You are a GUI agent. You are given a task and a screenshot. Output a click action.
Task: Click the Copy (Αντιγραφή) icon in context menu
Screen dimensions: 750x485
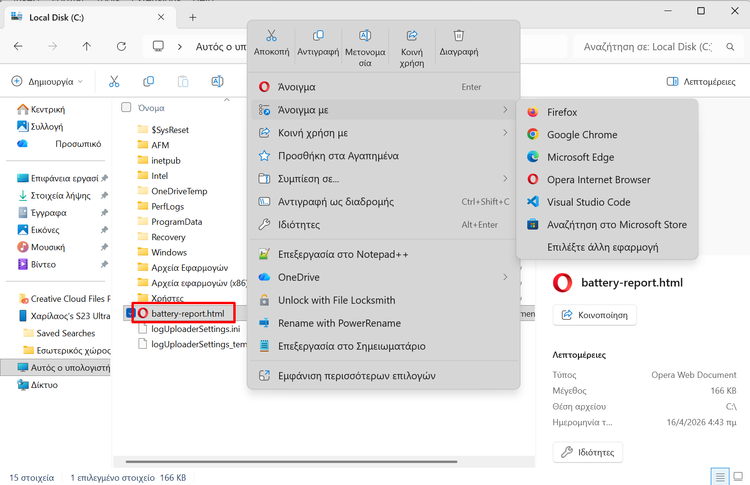[x=318, y=37]
